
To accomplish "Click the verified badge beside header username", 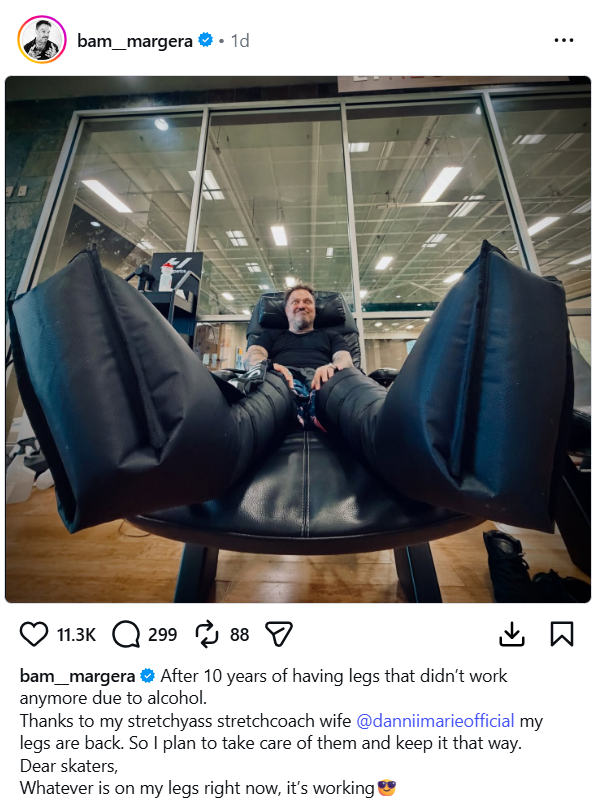I will point(205,40).
